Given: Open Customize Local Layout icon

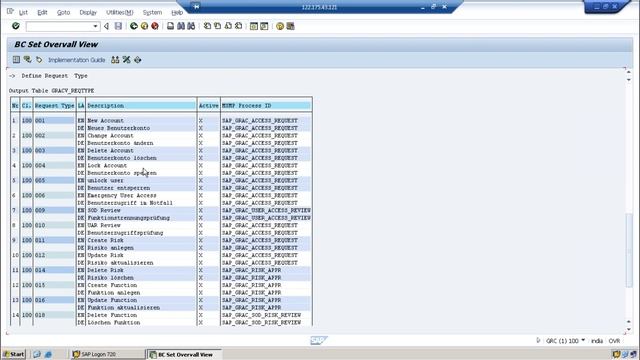Looking at the screenshot, I should pos(290,26).
